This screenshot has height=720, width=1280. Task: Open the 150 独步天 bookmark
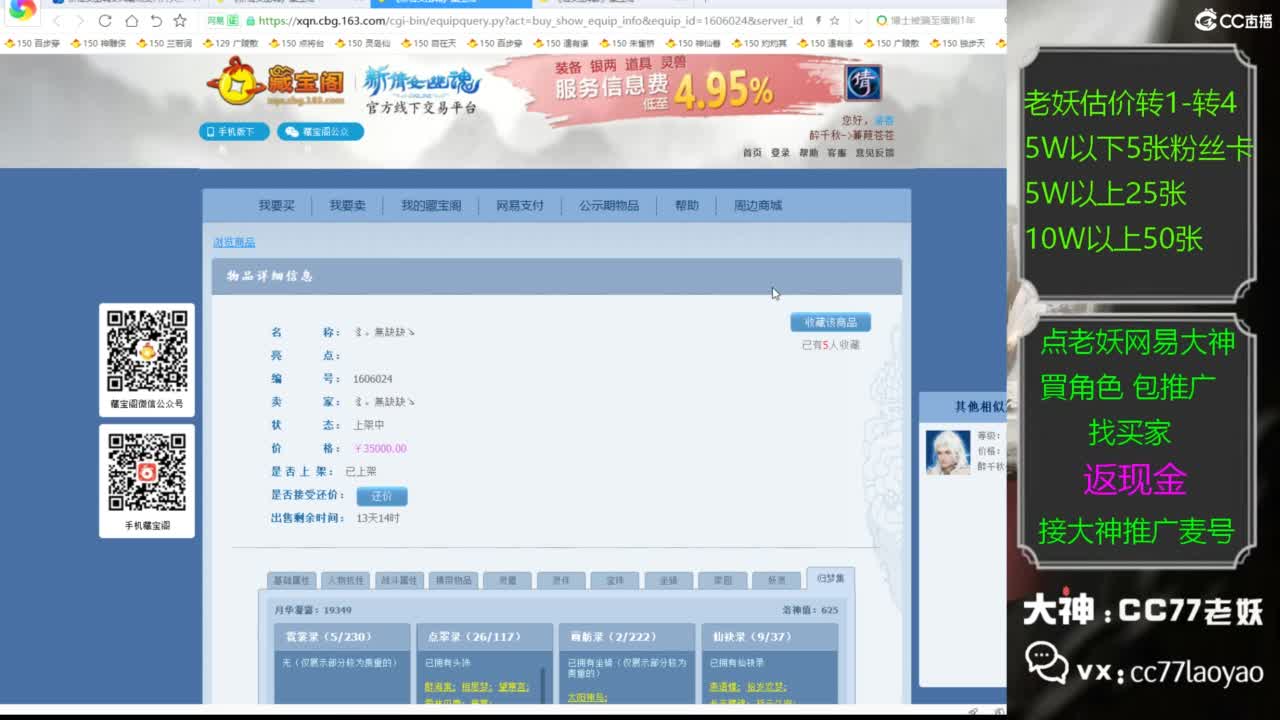pyautogui.click(x=957, y=43)
